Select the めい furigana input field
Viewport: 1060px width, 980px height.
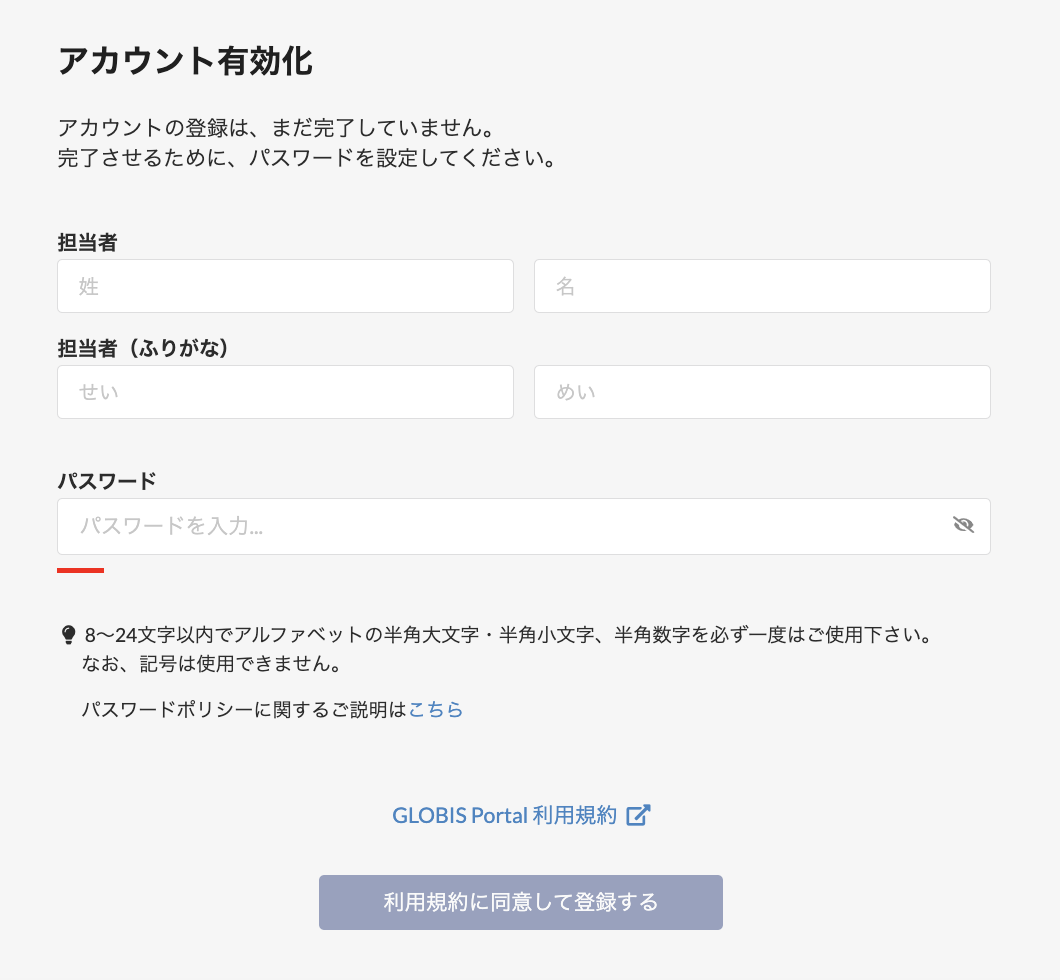762,392
